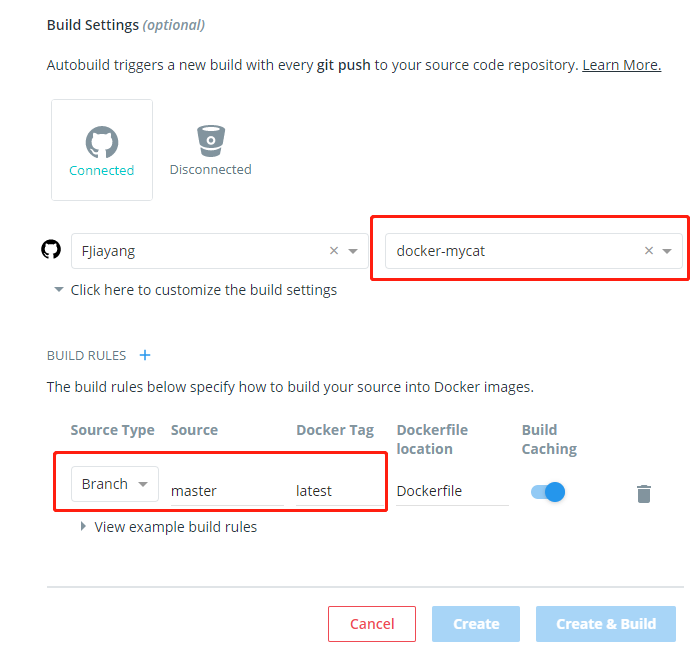The image size is (691, 649).
Task: Click the Create button
Action: pyautogui.click(x=476, y=624)
